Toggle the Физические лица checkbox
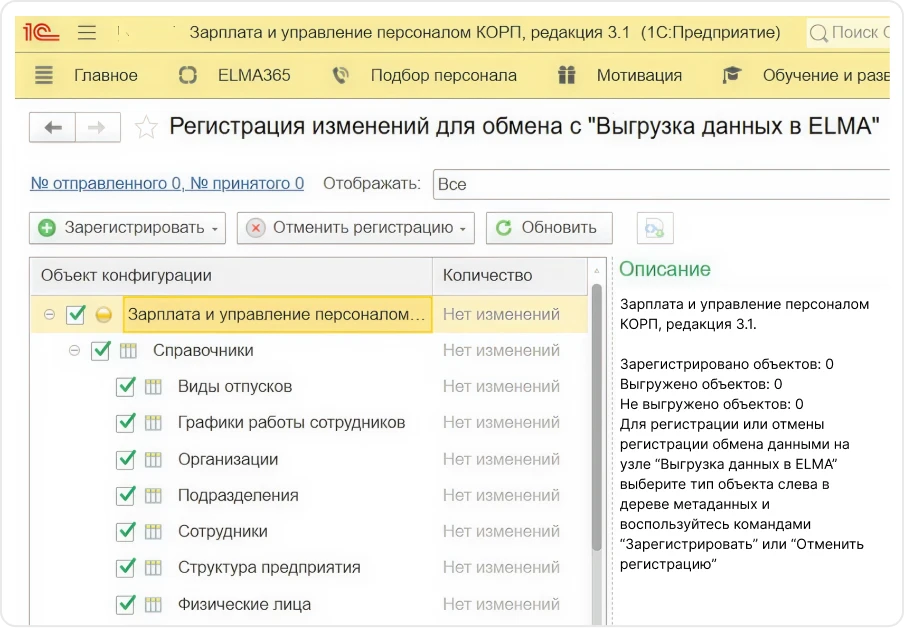This screenshot has width=904, height=628. 126,604
